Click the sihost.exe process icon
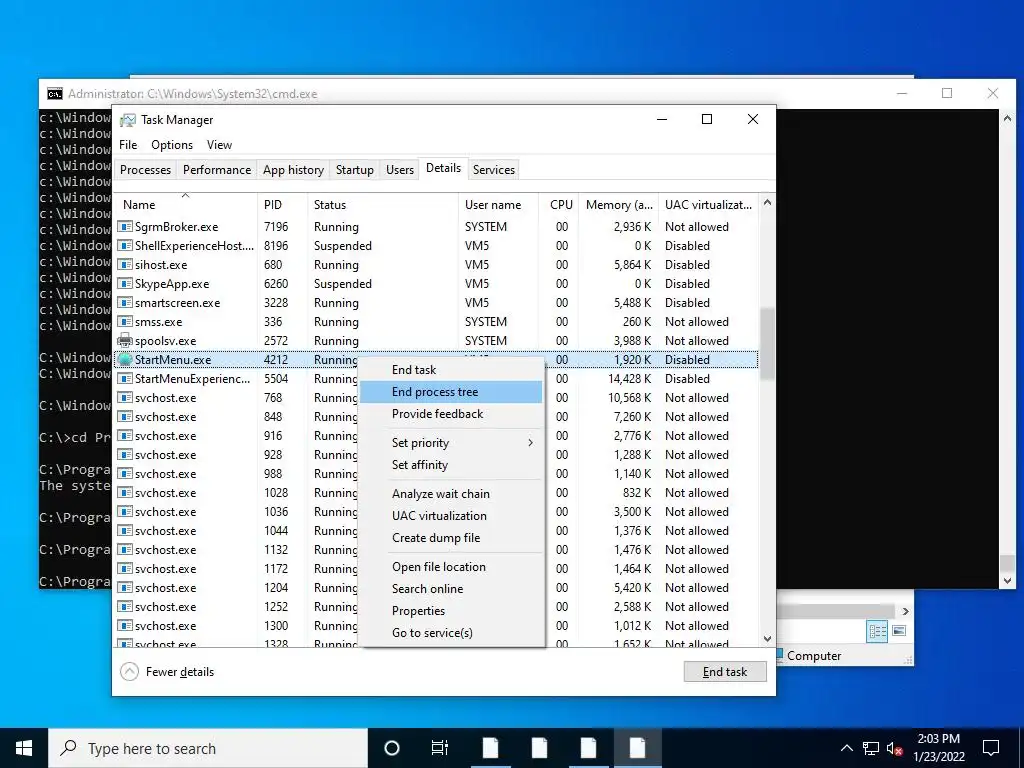Screen dimensions: 1024x768 125,264
